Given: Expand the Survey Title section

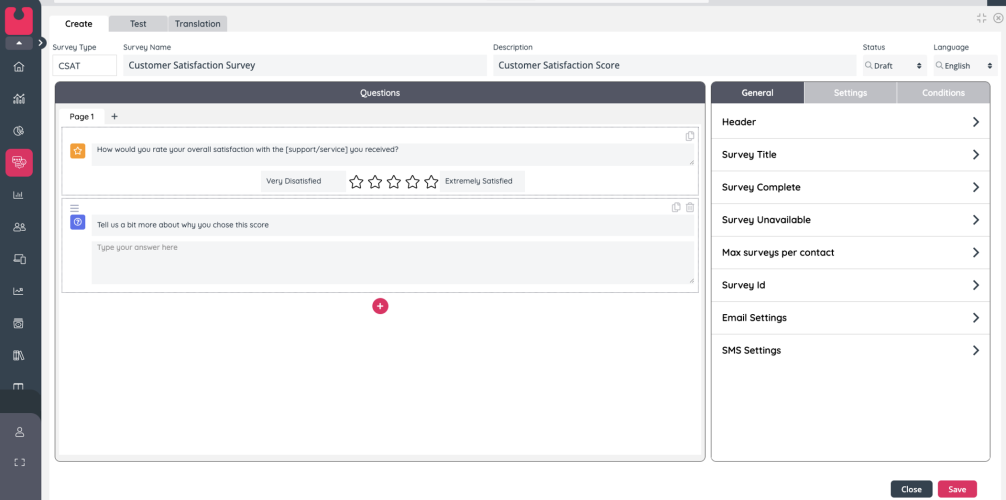Looking at the screenshot, I should pyautogui.click(x=850, y=155).
